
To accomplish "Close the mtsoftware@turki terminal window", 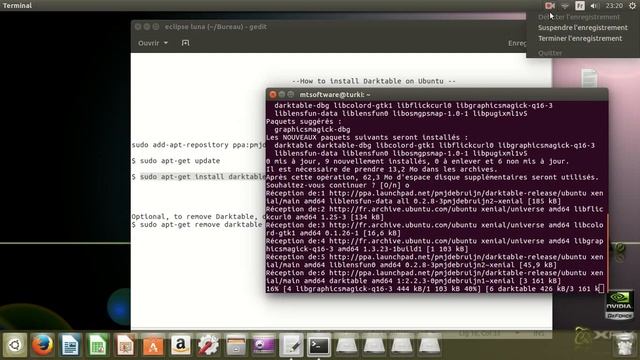I will [273, 94].
